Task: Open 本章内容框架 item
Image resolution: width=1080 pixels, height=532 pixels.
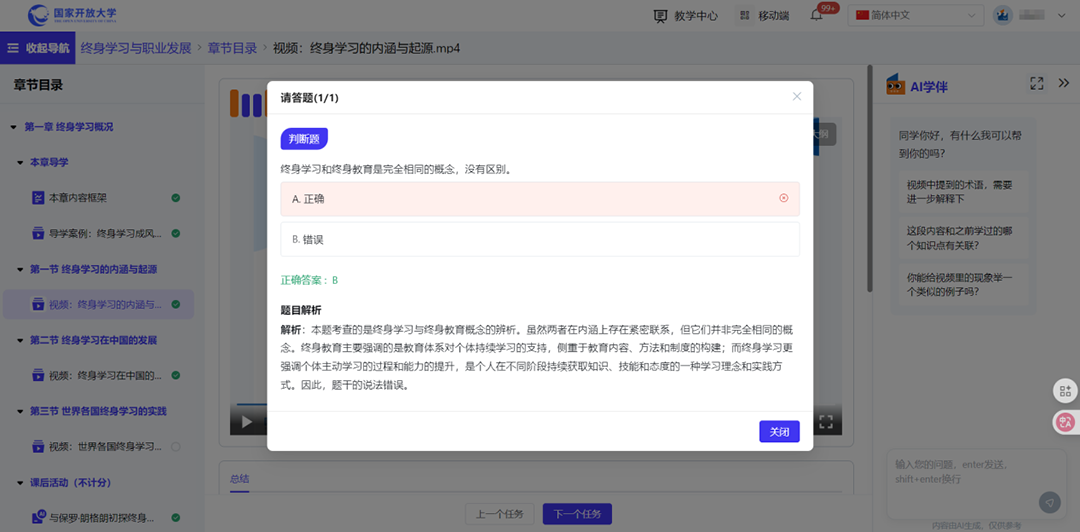Action: (x=78, y=198)
